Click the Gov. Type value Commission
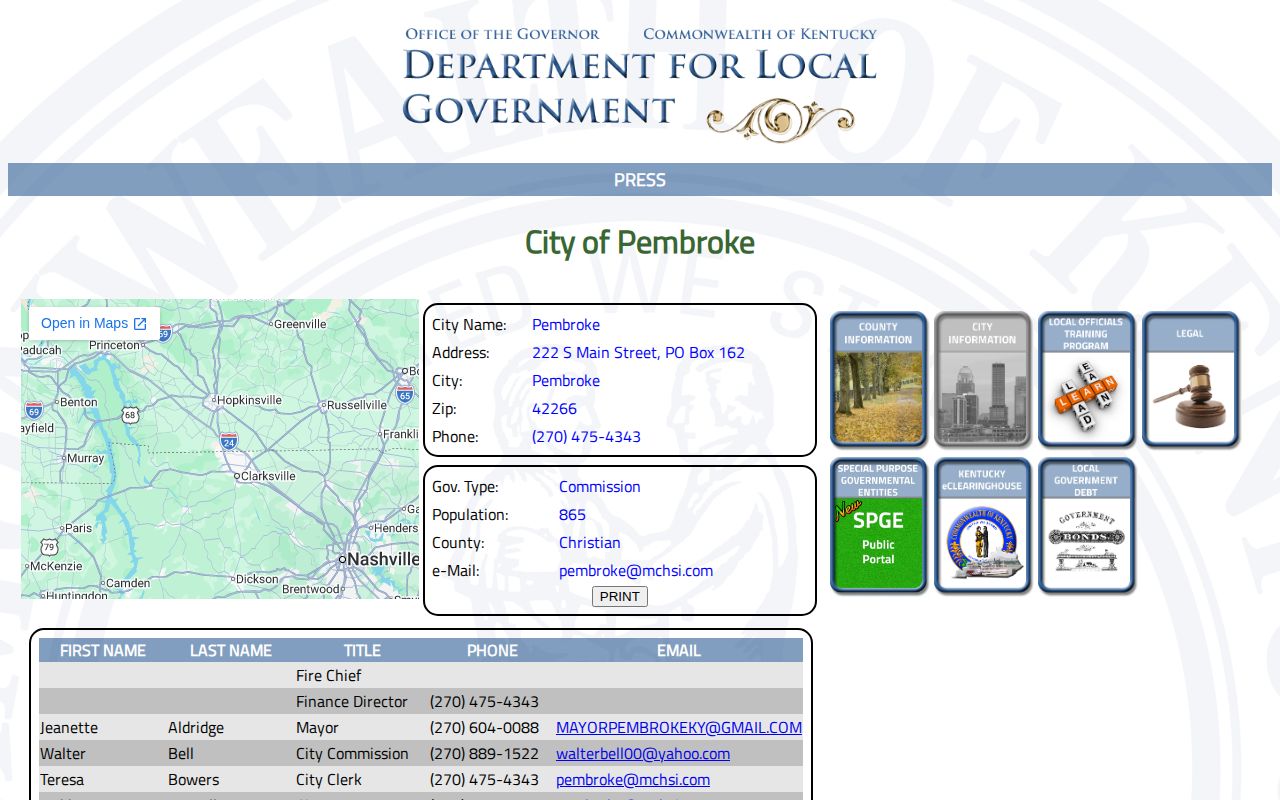The image size is (1280, 800). point(600,487)
